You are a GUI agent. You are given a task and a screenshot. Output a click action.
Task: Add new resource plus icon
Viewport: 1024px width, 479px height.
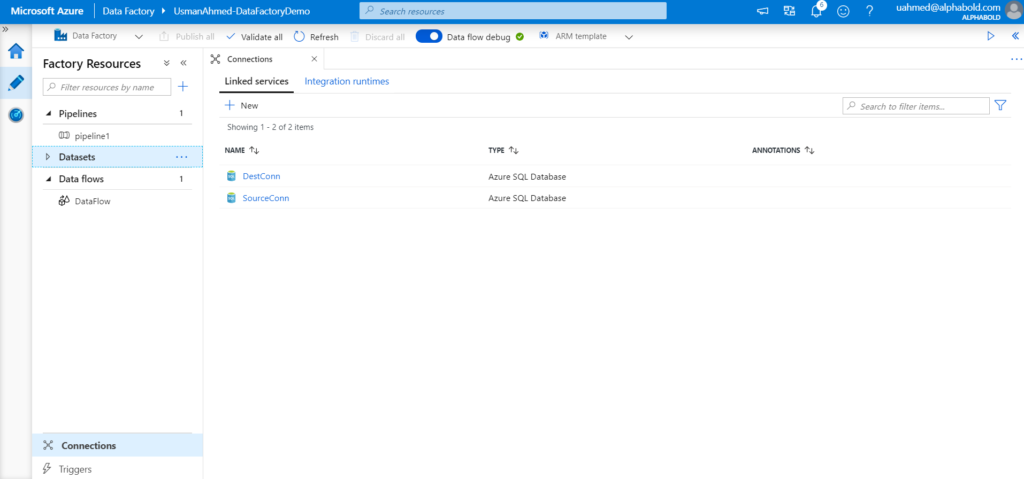click(x=183, y=86)
